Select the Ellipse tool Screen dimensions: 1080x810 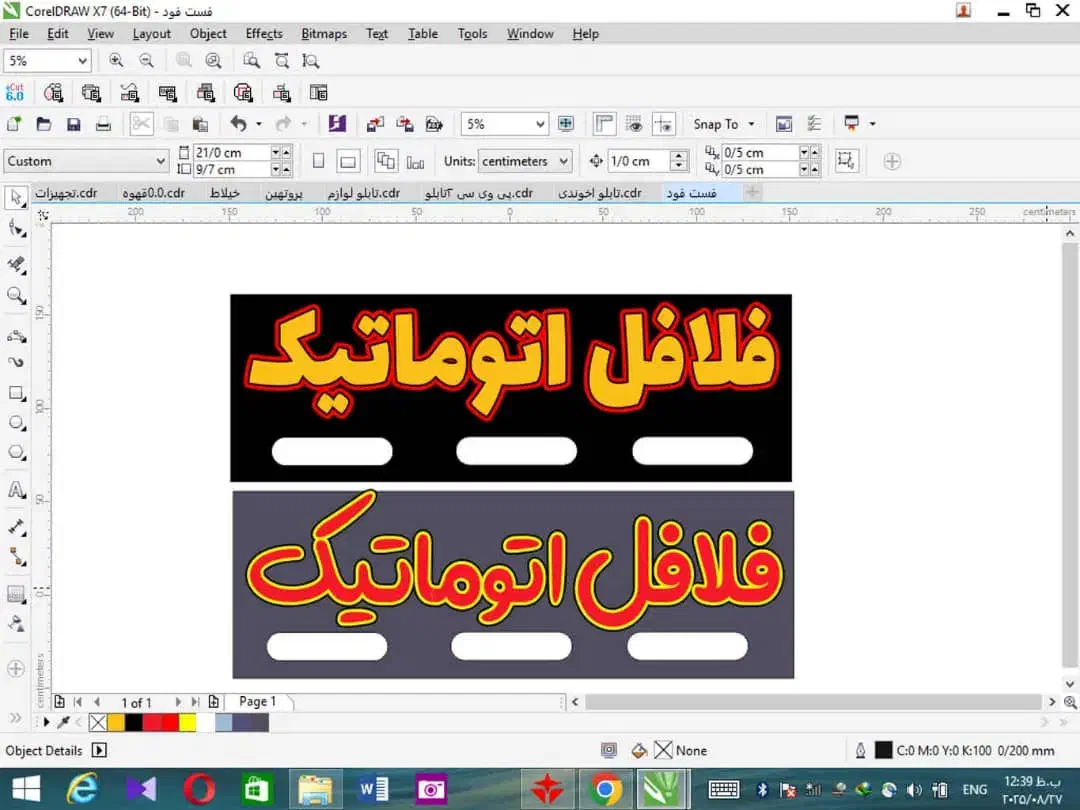pyautogui.click(x=16, y=423)
